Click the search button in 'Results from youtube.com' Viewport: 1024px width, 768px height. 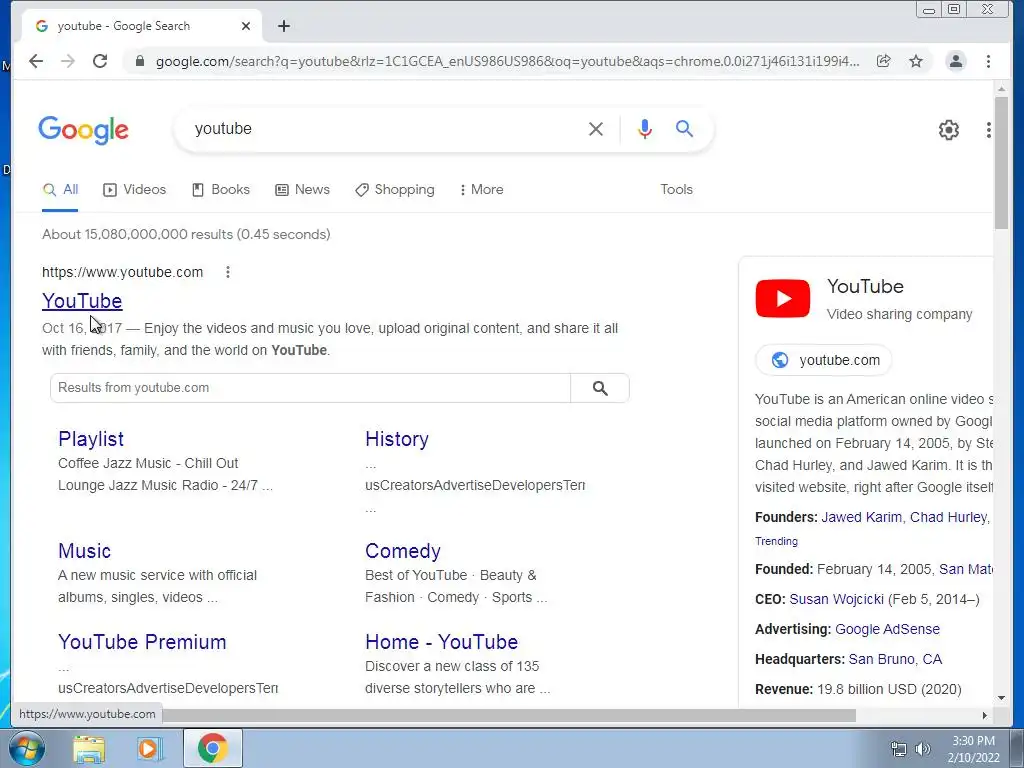coord(600,388)
